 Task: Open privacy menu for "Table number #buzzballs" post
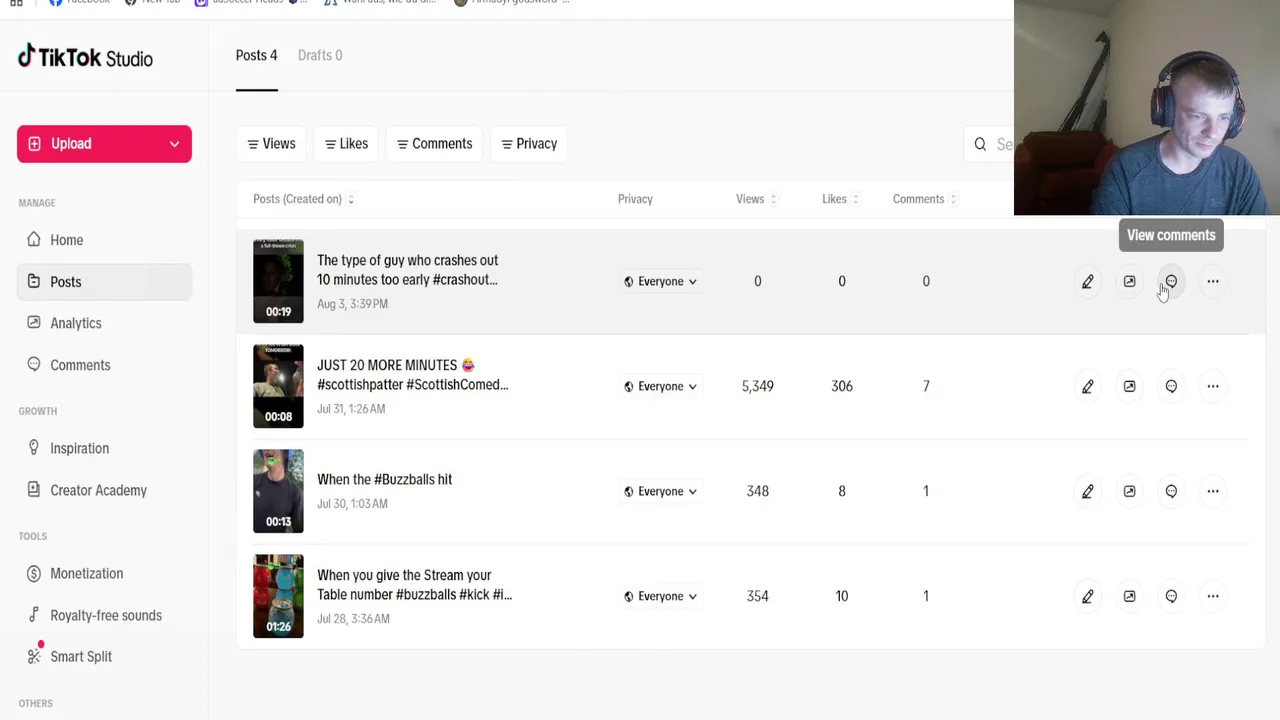(660, 596)
